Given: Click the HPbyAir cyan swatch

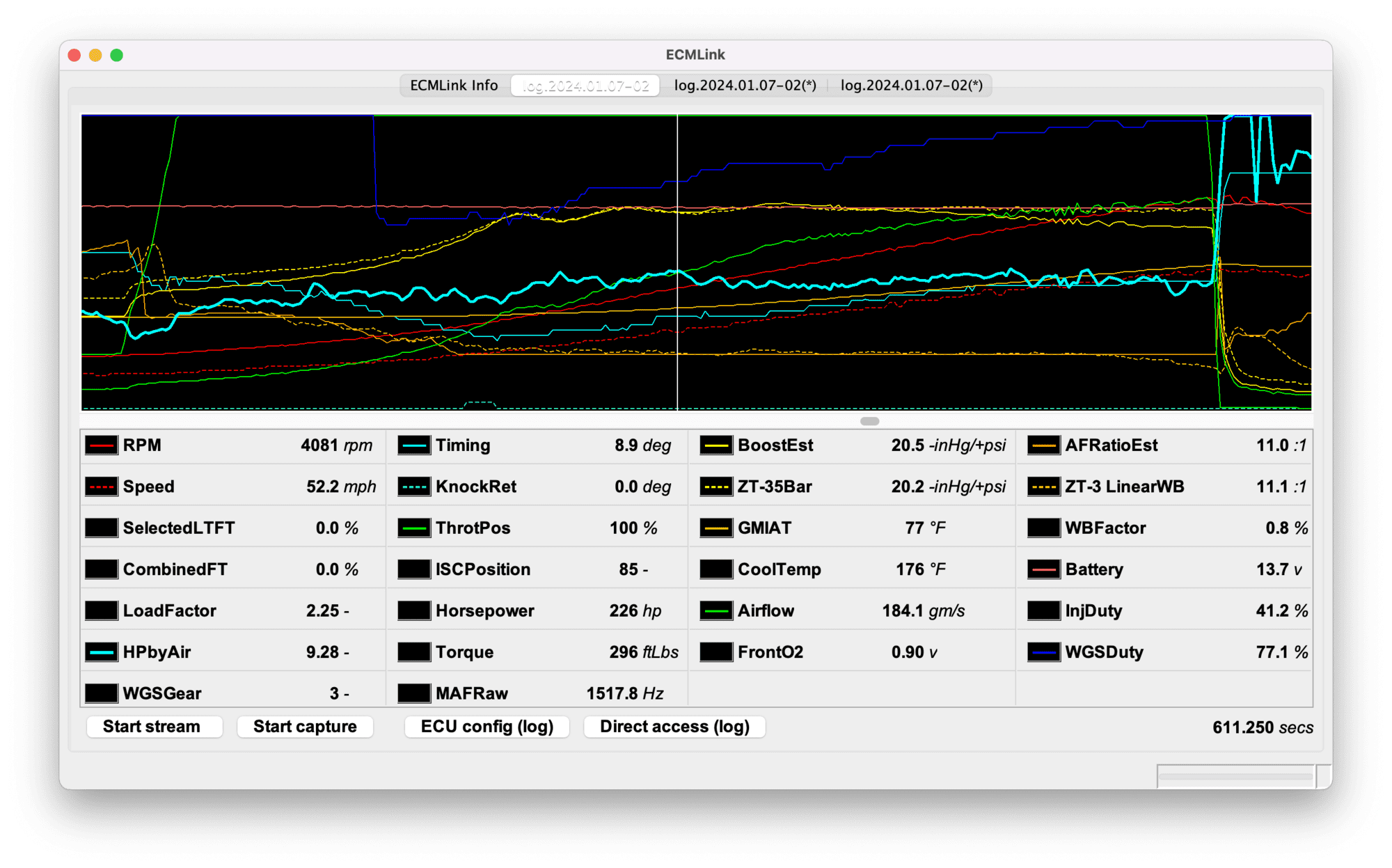Looking at the screenshot, I should click(x=101, y=652).
